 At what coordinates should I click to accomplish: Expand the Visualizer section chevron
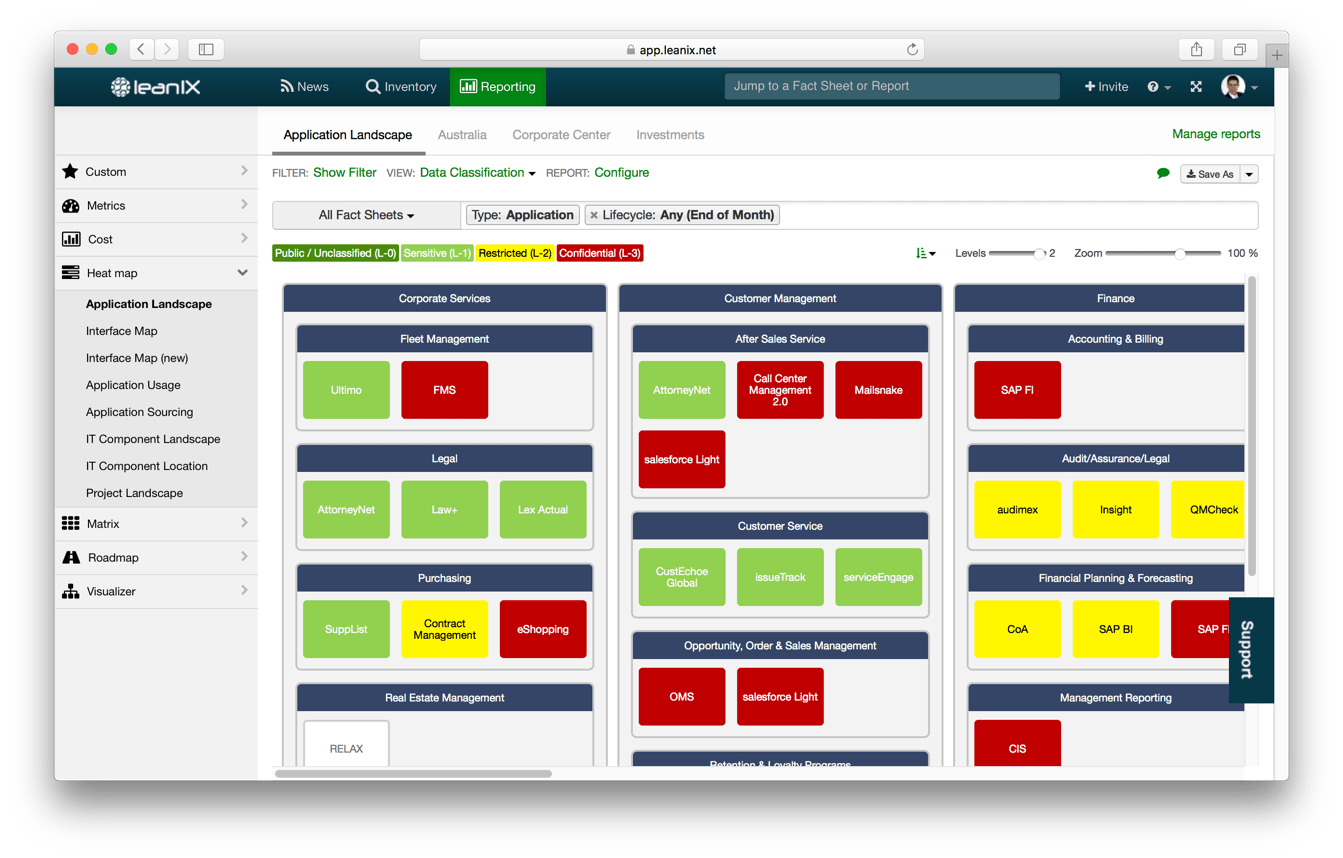tap(244, 591)
